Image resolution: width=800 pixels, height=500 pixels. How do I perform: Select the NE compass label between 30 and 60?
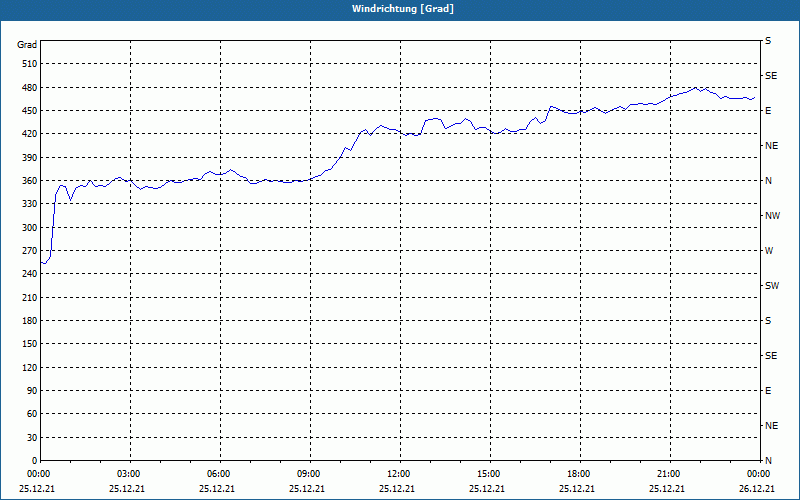(771, 426)
